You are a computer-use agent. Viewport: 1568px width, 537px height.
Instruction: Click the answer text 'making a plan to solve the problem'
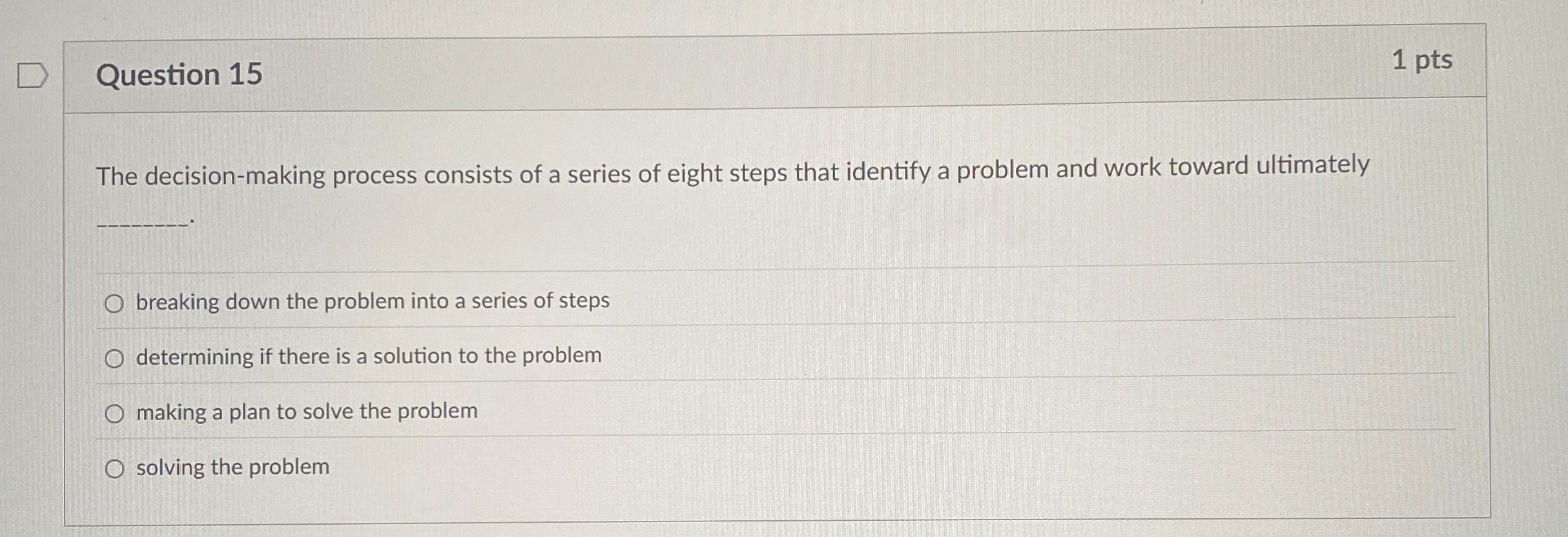pos(306,412)
